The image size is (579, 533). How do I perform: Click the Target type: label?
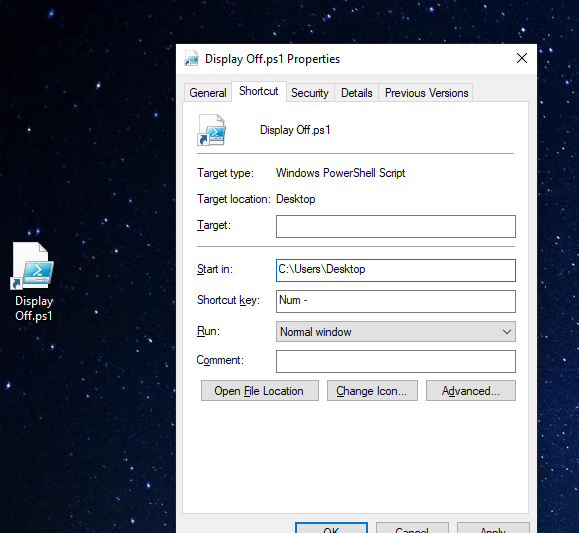point(225,173)
